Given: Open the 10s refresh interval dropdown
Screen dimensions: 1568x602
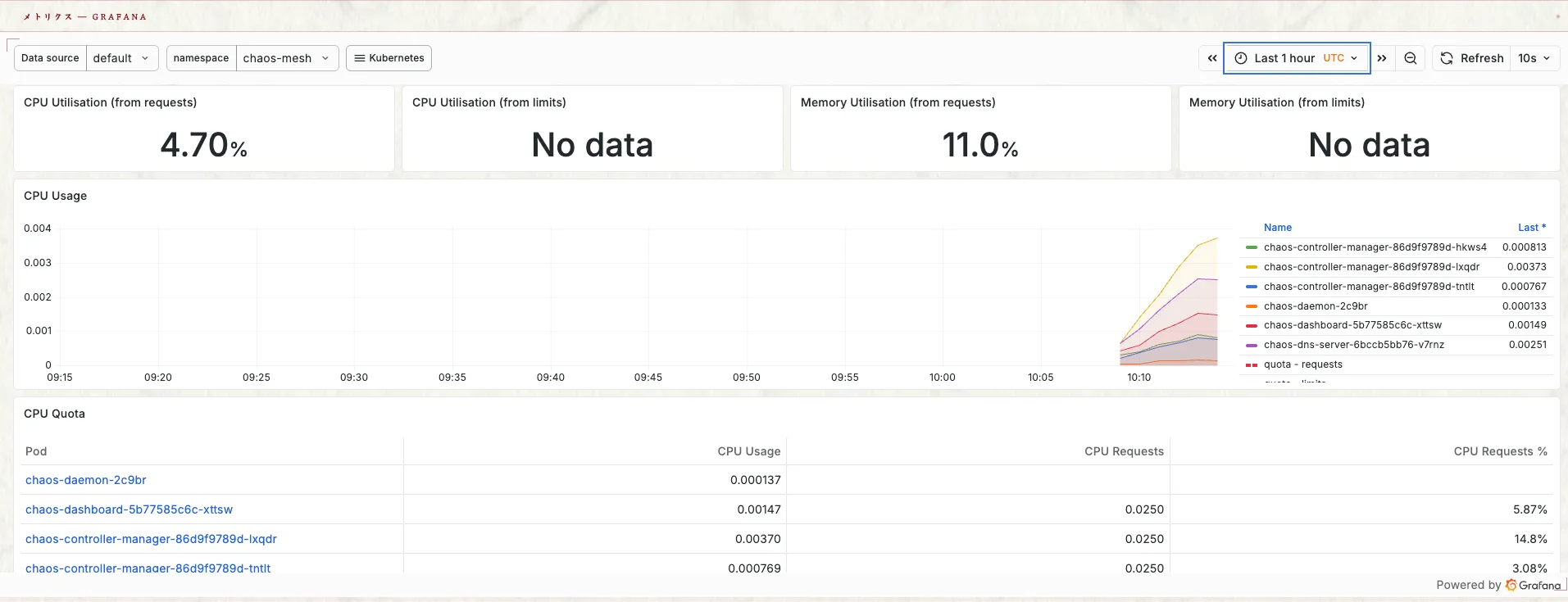Looking at the screenshot, I should pos(1534,58).
